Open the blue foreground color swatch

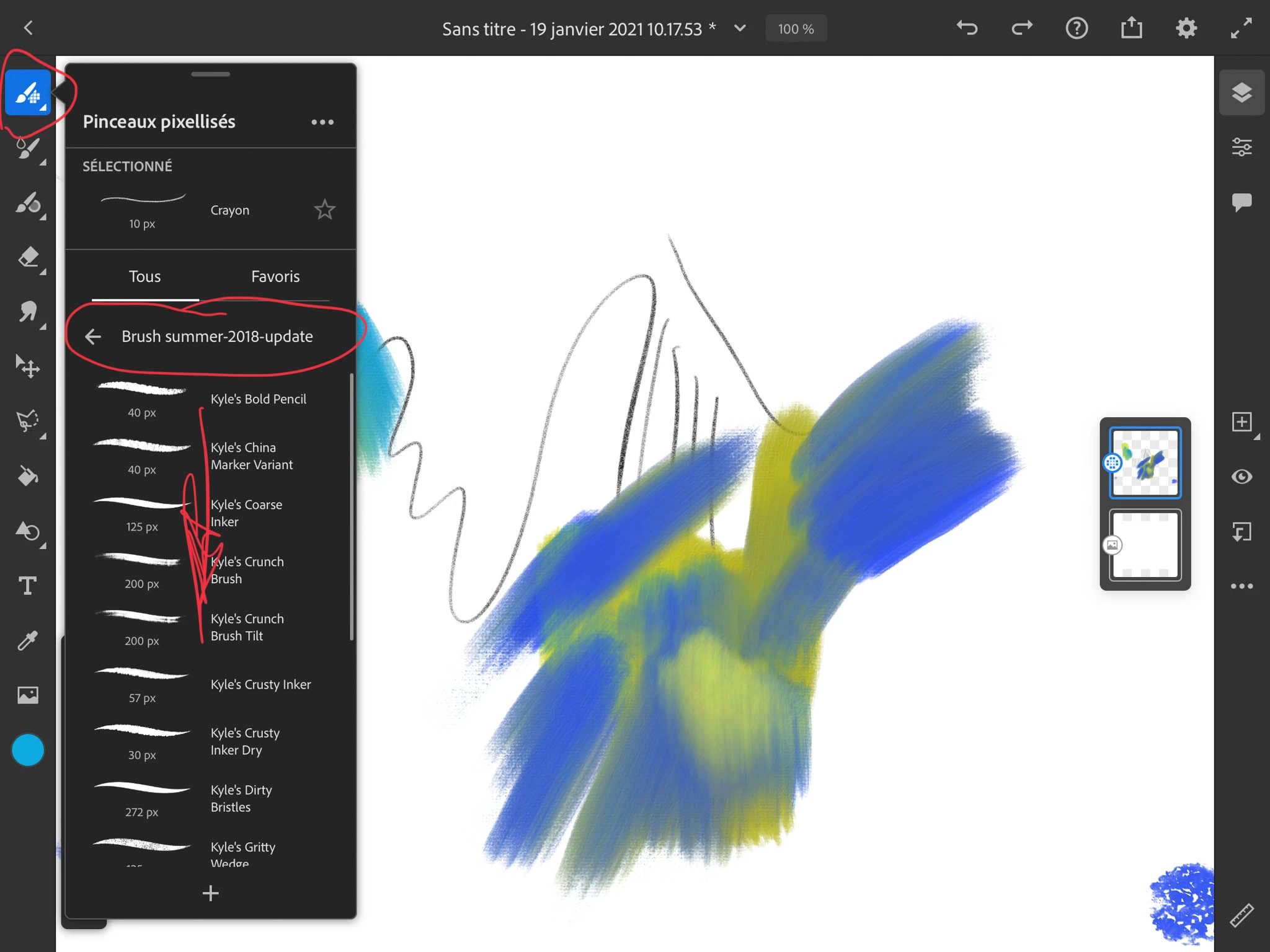[x=28, y=751]
